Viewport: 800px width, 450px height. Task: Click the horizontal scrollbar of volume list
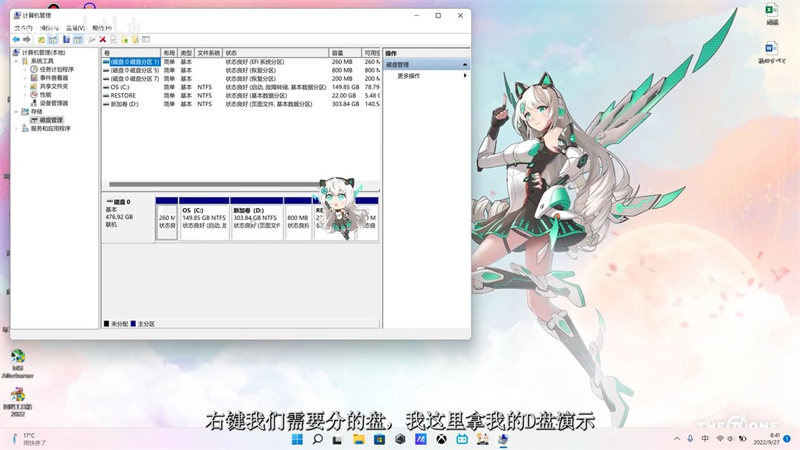[214, 184]
